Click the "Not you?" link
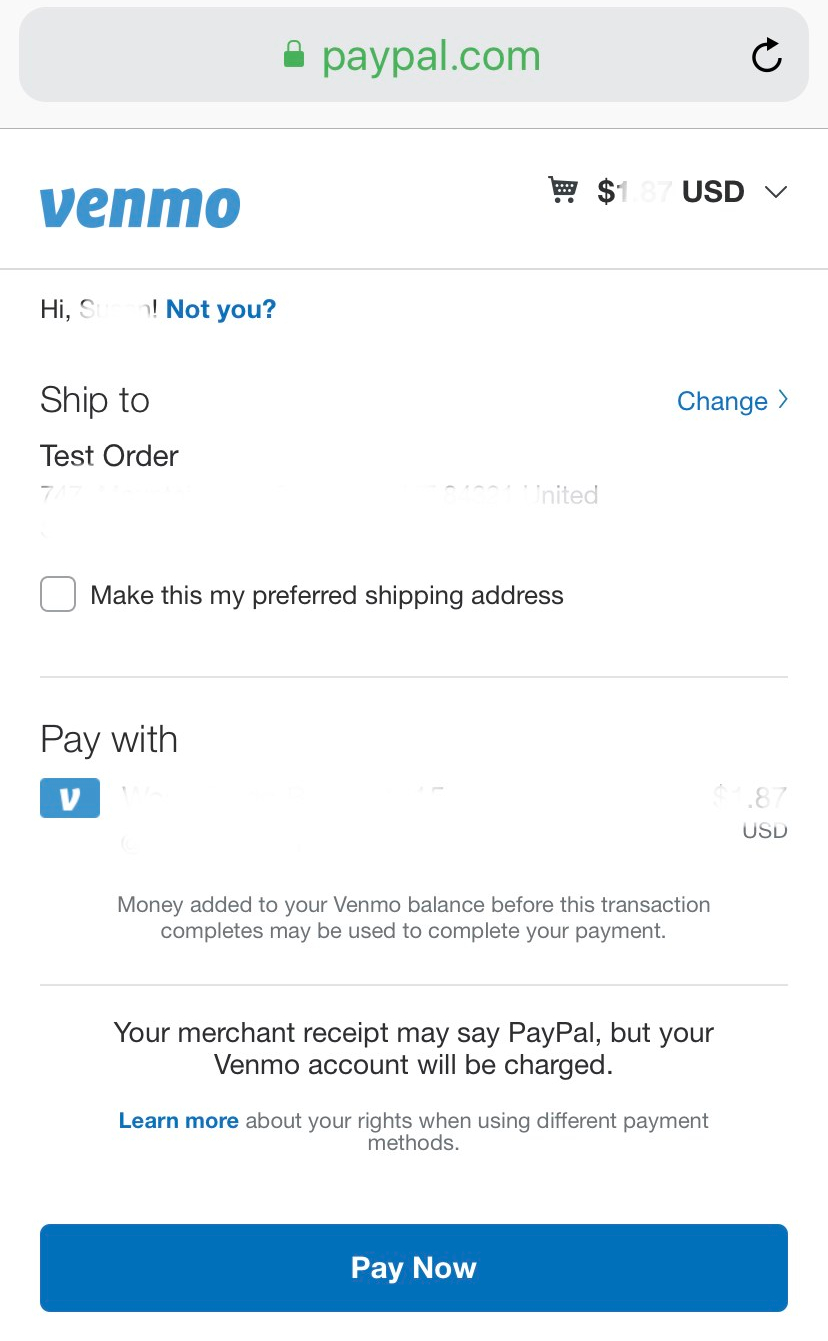 click(221, 310)
